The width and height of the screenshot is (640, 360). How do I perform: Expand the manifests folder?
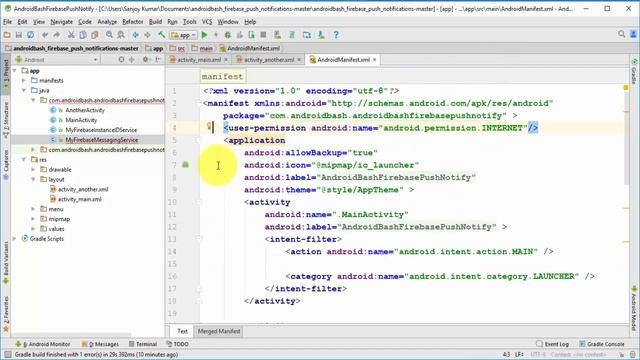(x=24, y=80)
